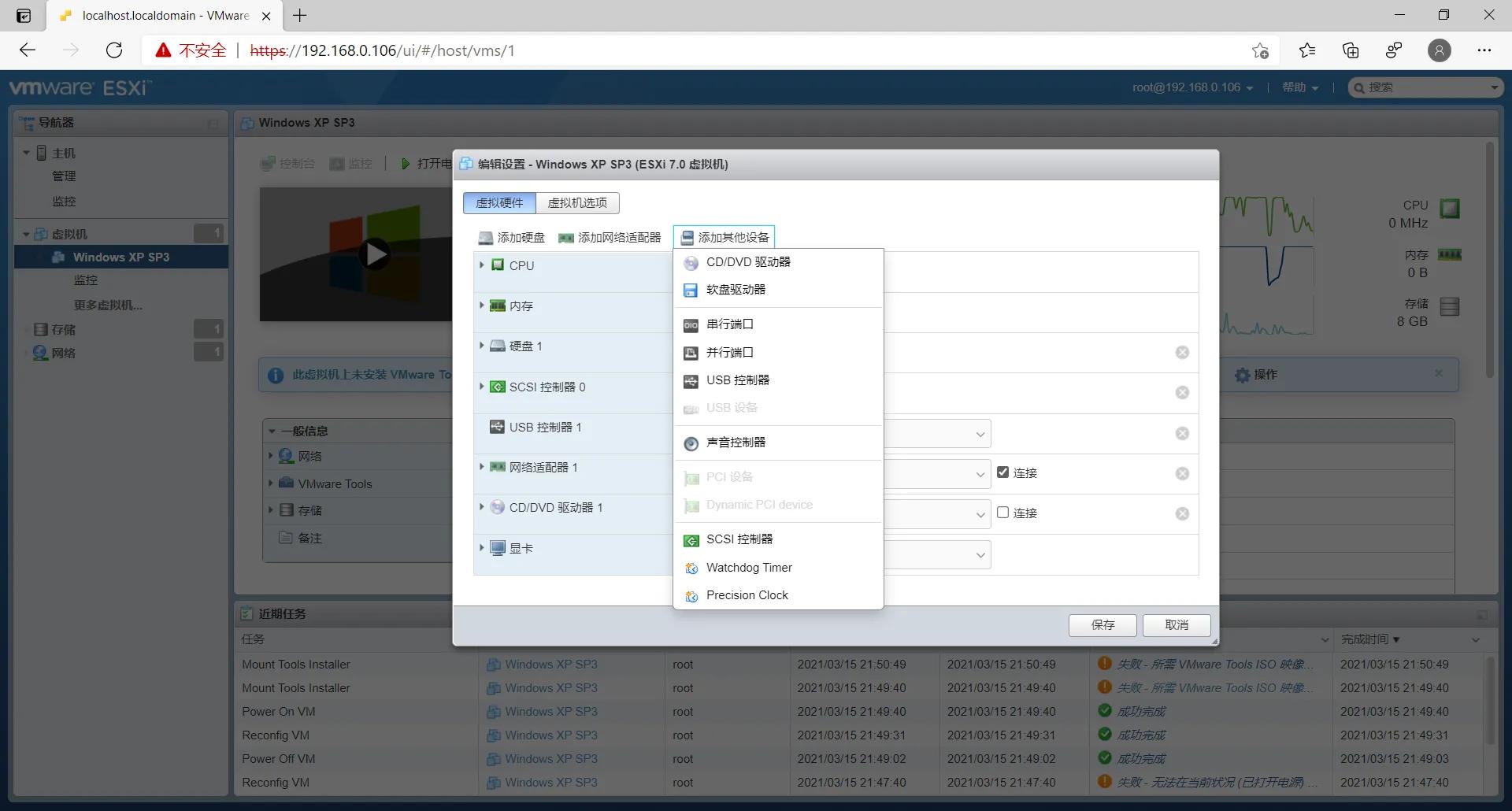The width and height of the screenshot is (1512, 811).
Task: Add a 并行端口 device
Action: point(729,352)
